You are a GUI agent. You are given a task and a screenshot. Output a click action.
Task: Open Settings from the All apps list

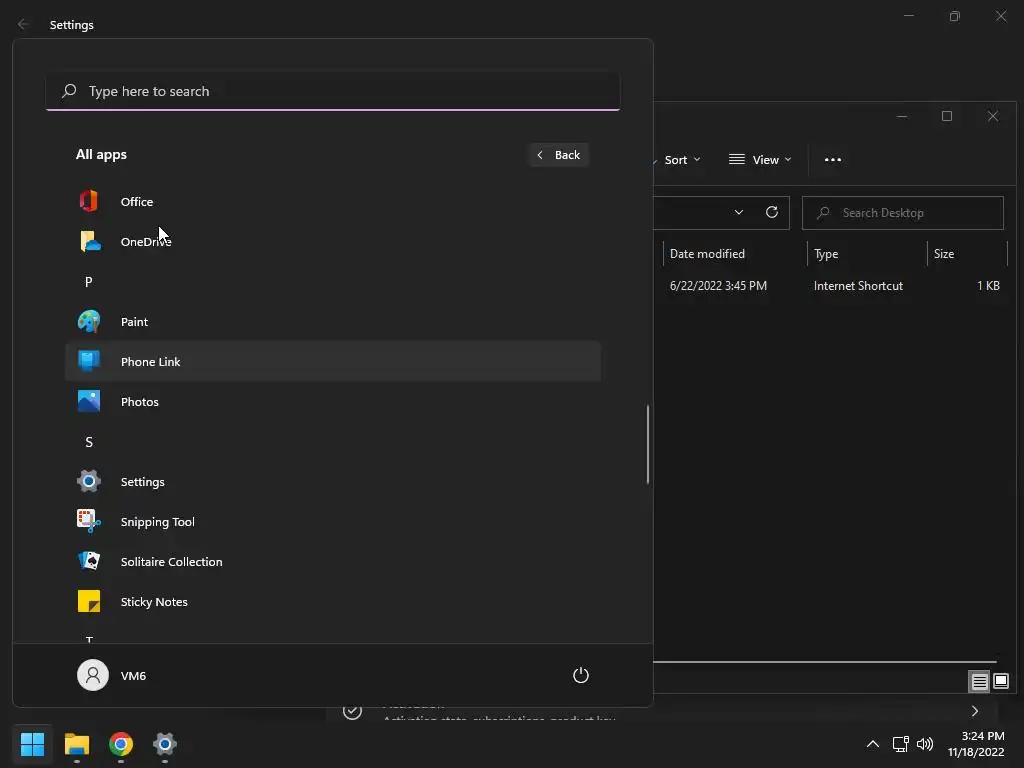332,482
